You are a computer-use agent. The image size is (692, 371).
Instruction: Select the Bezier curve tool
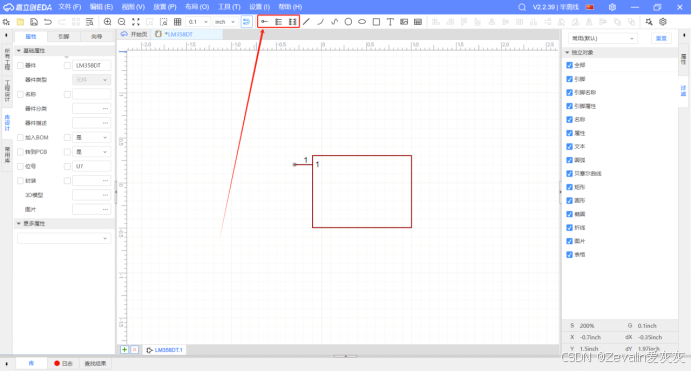coord(335,22)
